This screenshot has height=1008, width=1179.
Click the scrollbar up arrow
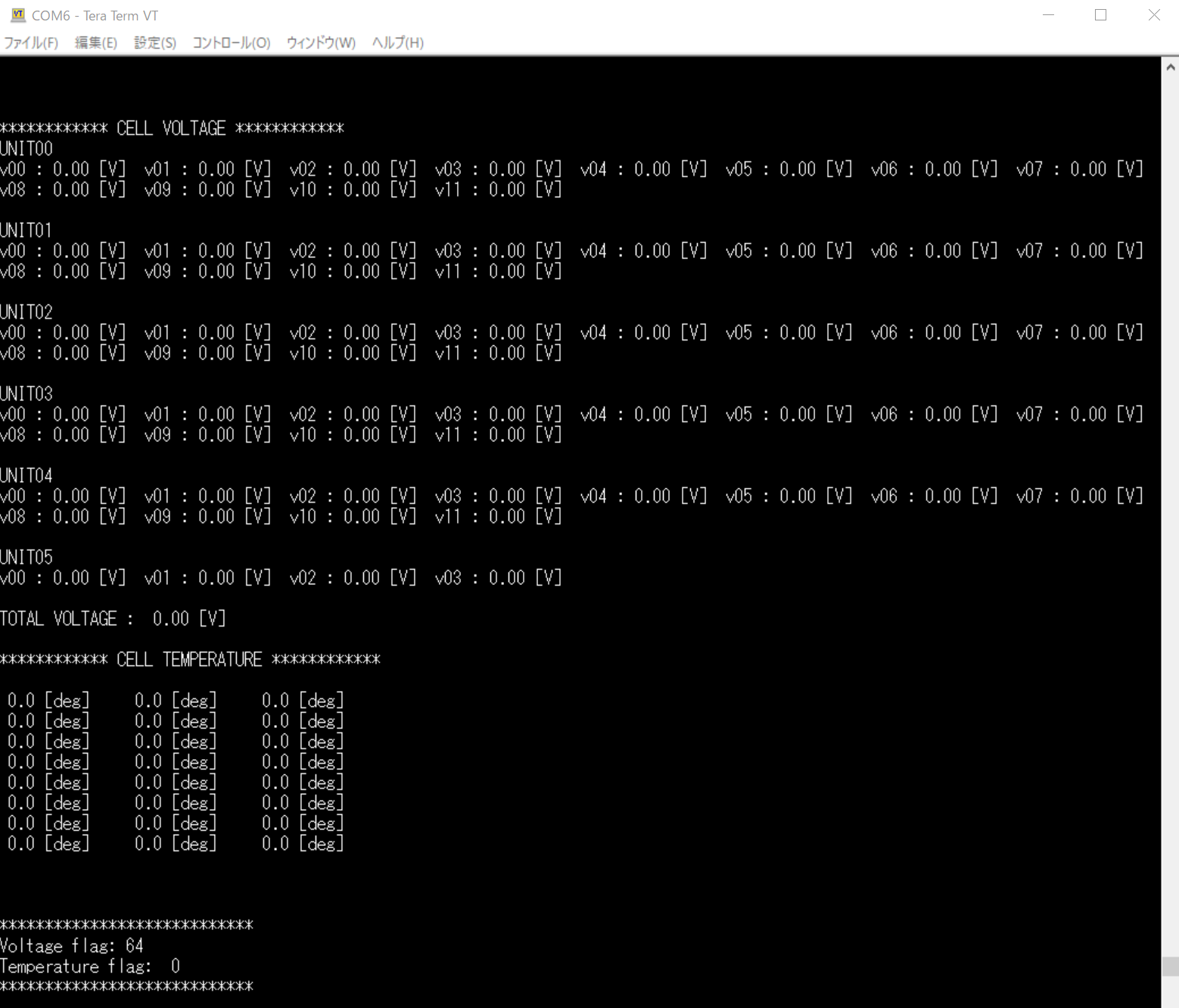point(1170,67)
